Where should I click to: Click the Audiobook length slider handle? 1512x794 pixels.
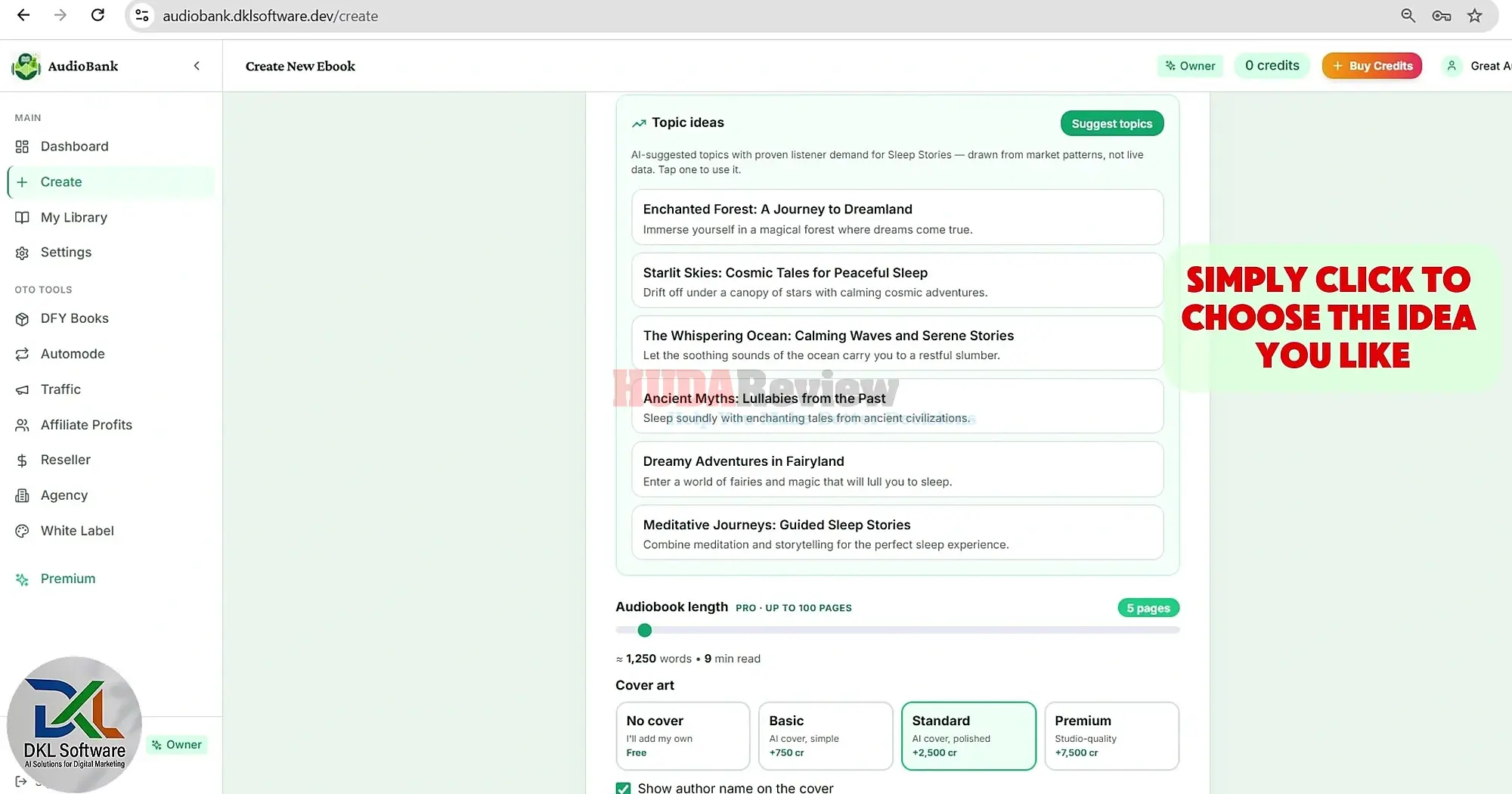click(x=644, y=630)
